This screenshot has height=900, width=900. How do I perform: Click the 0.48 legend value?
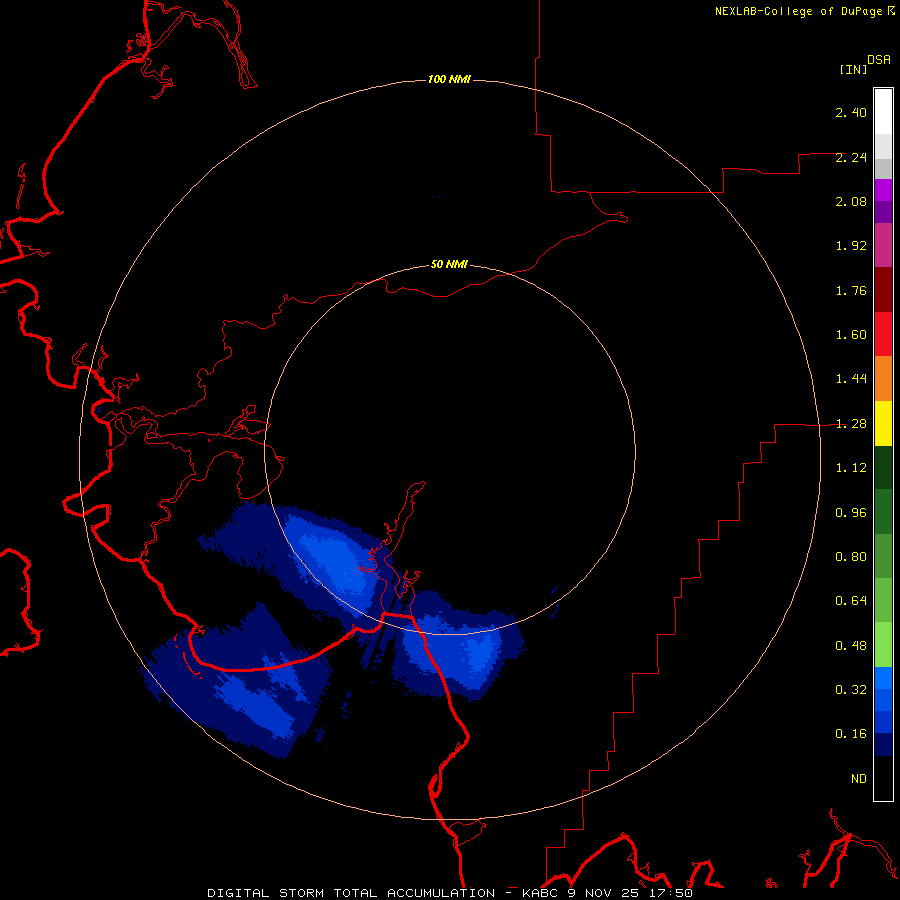(851, 646)
